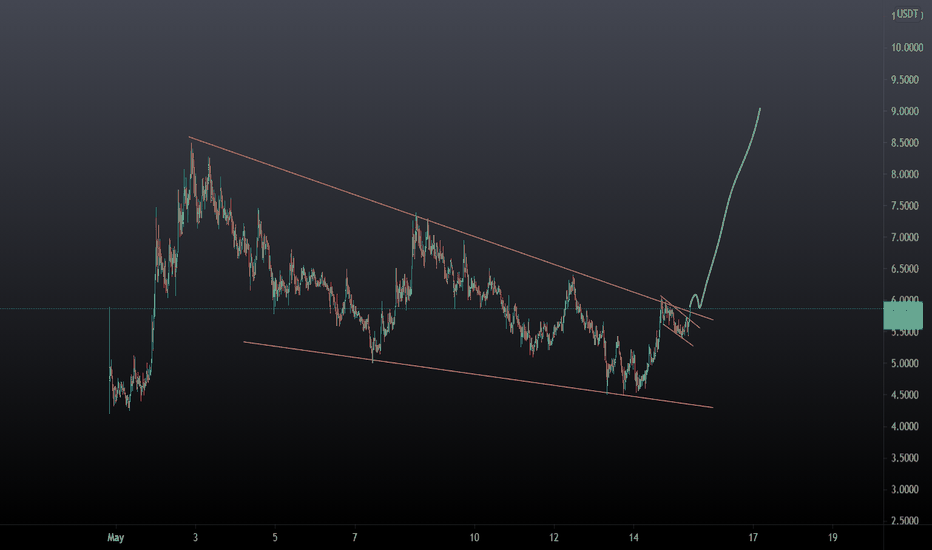This screenshot has width=932, height=550.
Task: Click date 12 on the time axis
Action: [554, 538]
